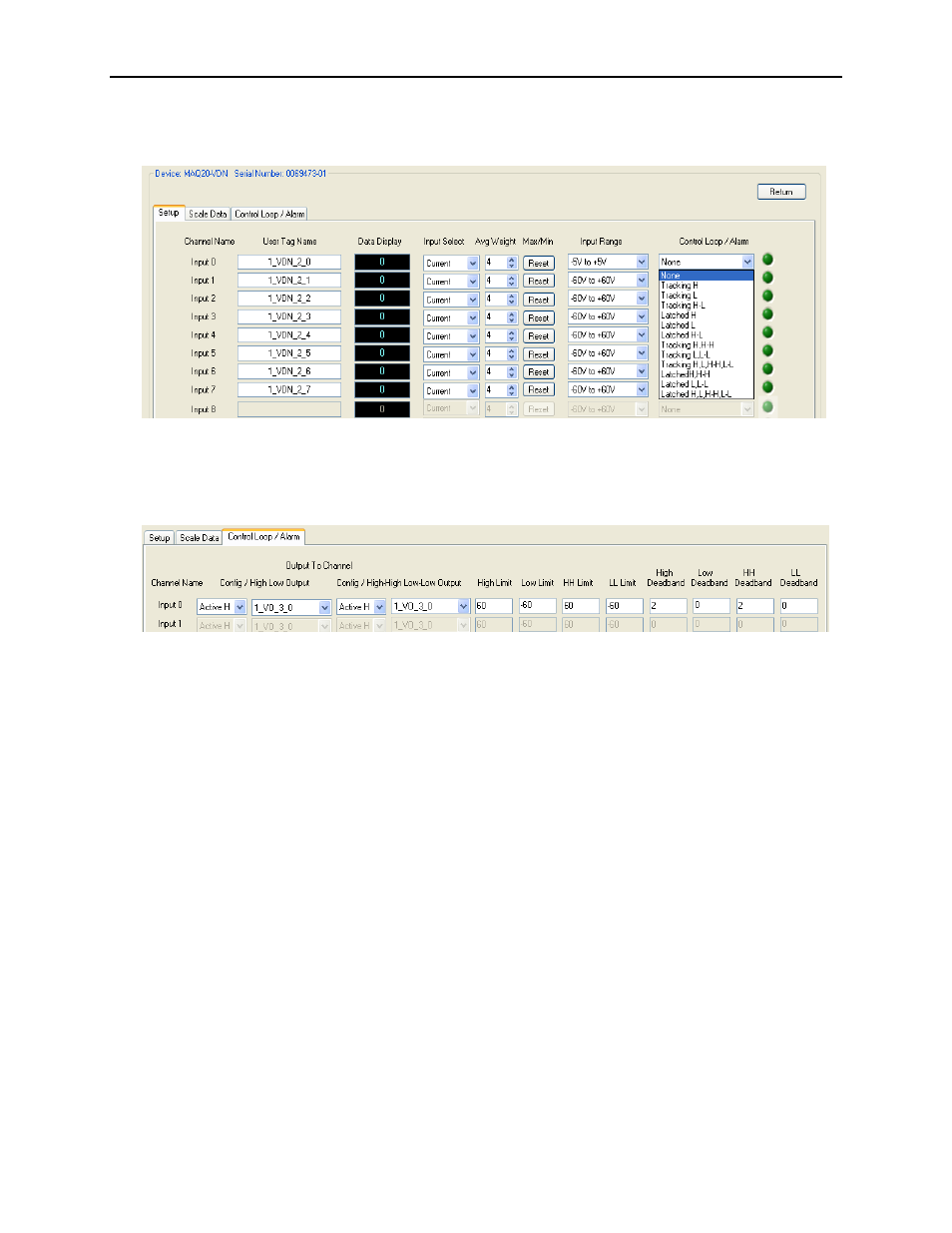This screenshot has width=952, height=1233.
Task: Open Input Range dropdown for Input 3
Action: tap(608, 316)
